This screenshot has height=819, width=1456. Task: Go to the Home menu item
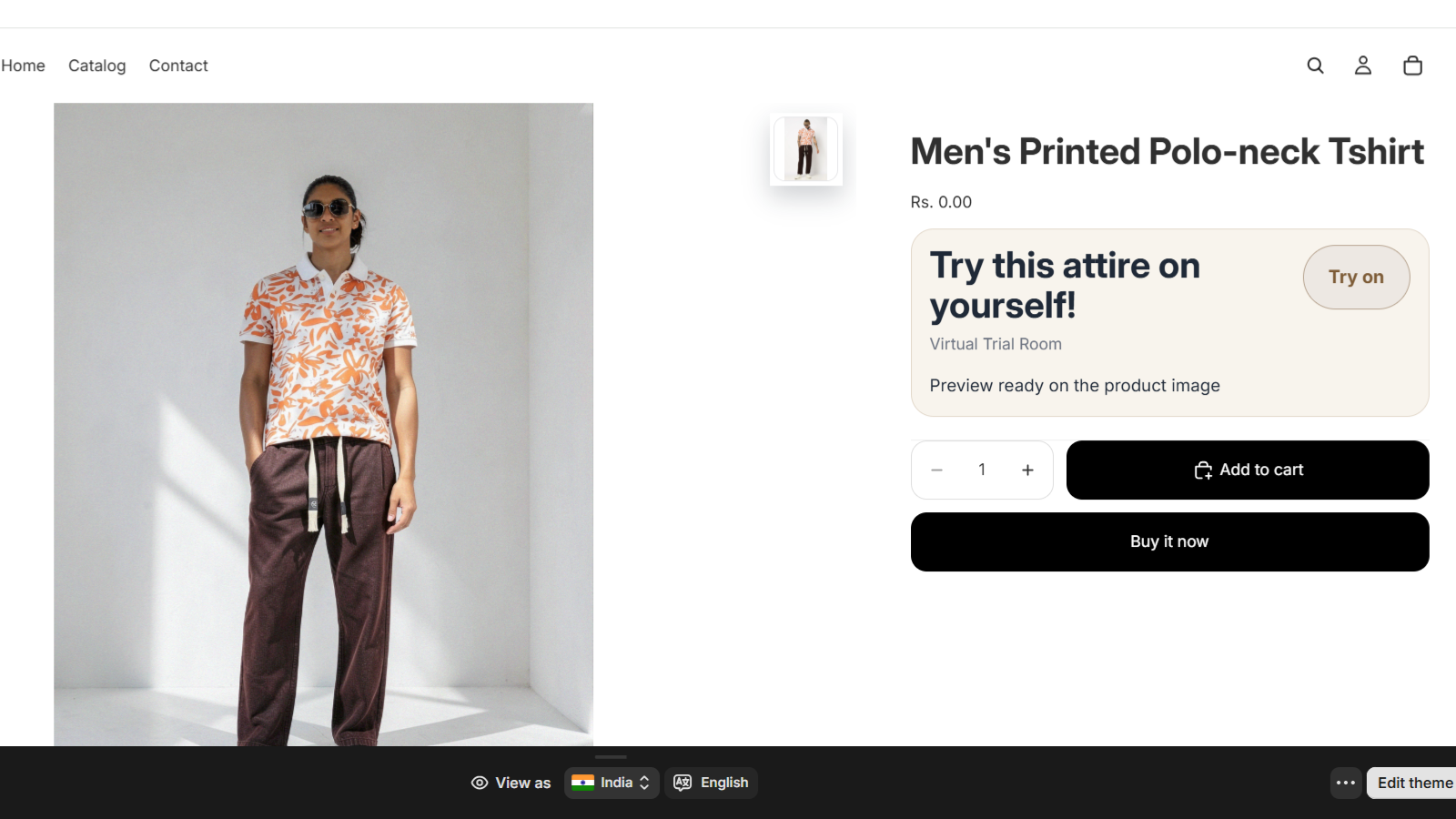click(23, 66)
